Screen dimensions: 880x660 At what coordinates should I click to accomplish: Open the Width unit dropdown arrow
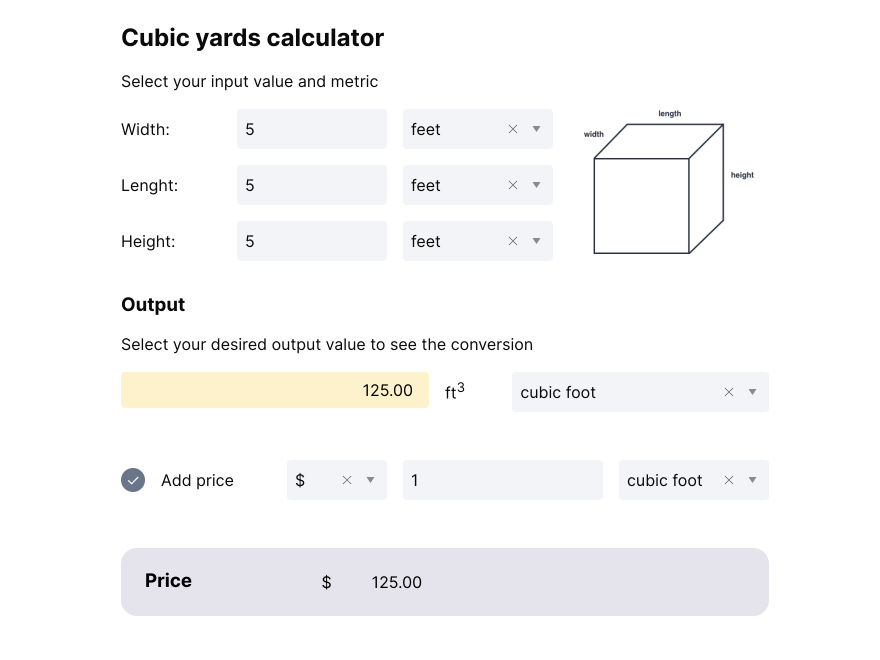[537, 129]
